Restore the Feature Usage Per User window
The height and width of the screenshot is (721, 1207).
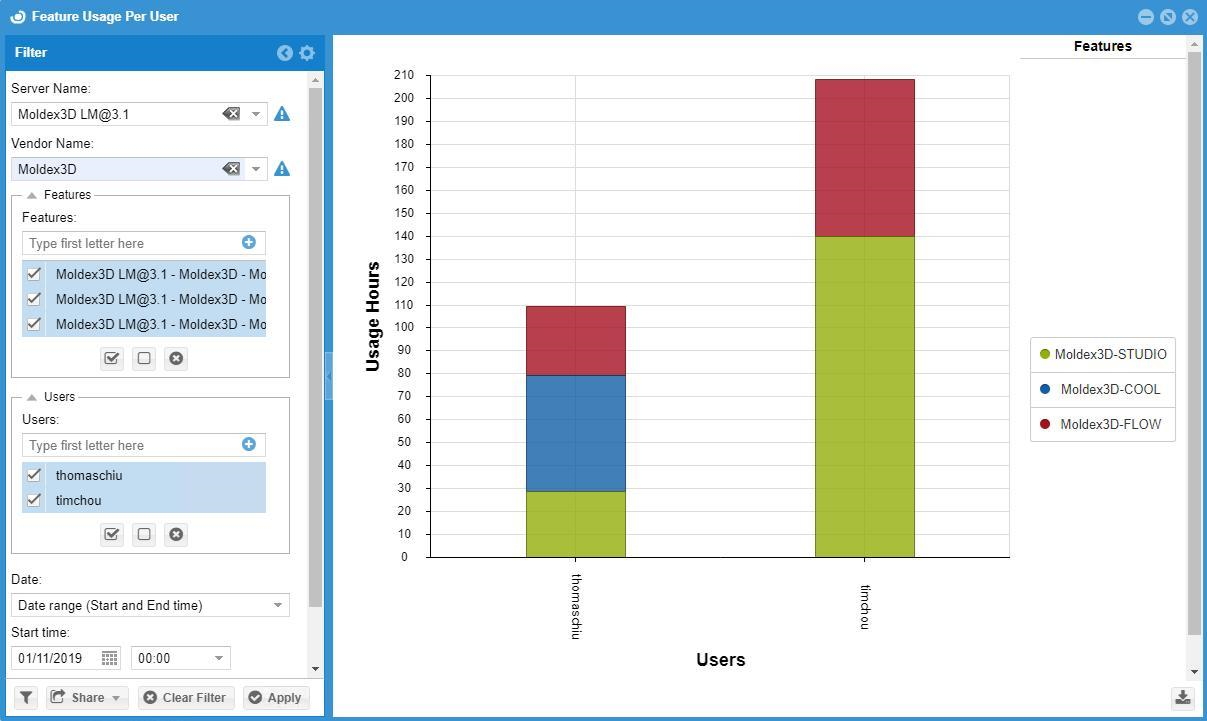[1168, 17]
